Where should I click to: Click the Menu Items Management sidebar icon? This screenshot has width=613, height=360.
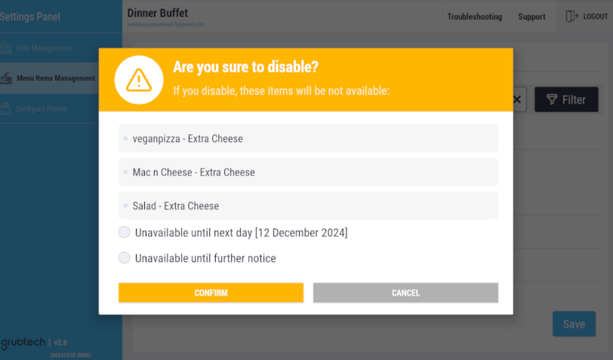pyautogui.click(x=6, y=78)
